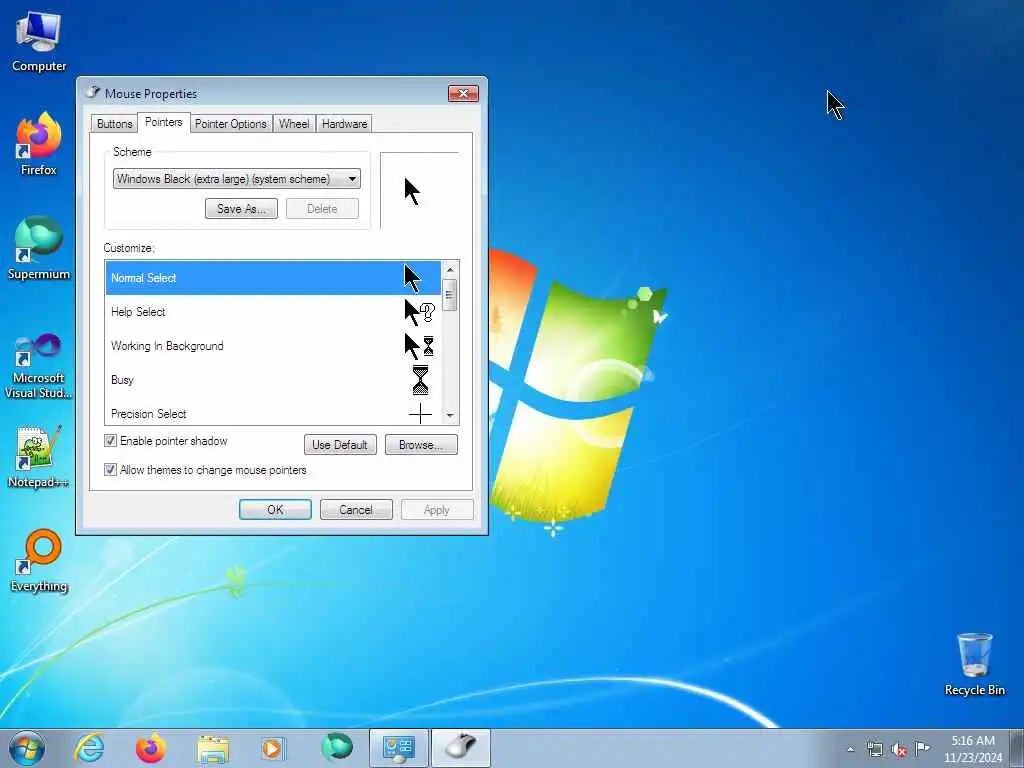
Task: Open Supermium from the taskbar
Action: 336,748
